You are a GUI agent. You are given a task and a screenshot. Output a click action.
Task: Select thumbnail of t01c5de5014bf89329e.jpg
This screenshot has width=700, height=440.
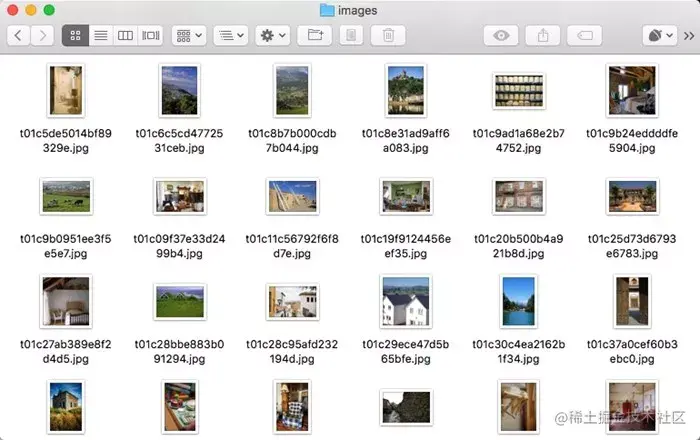66,91
